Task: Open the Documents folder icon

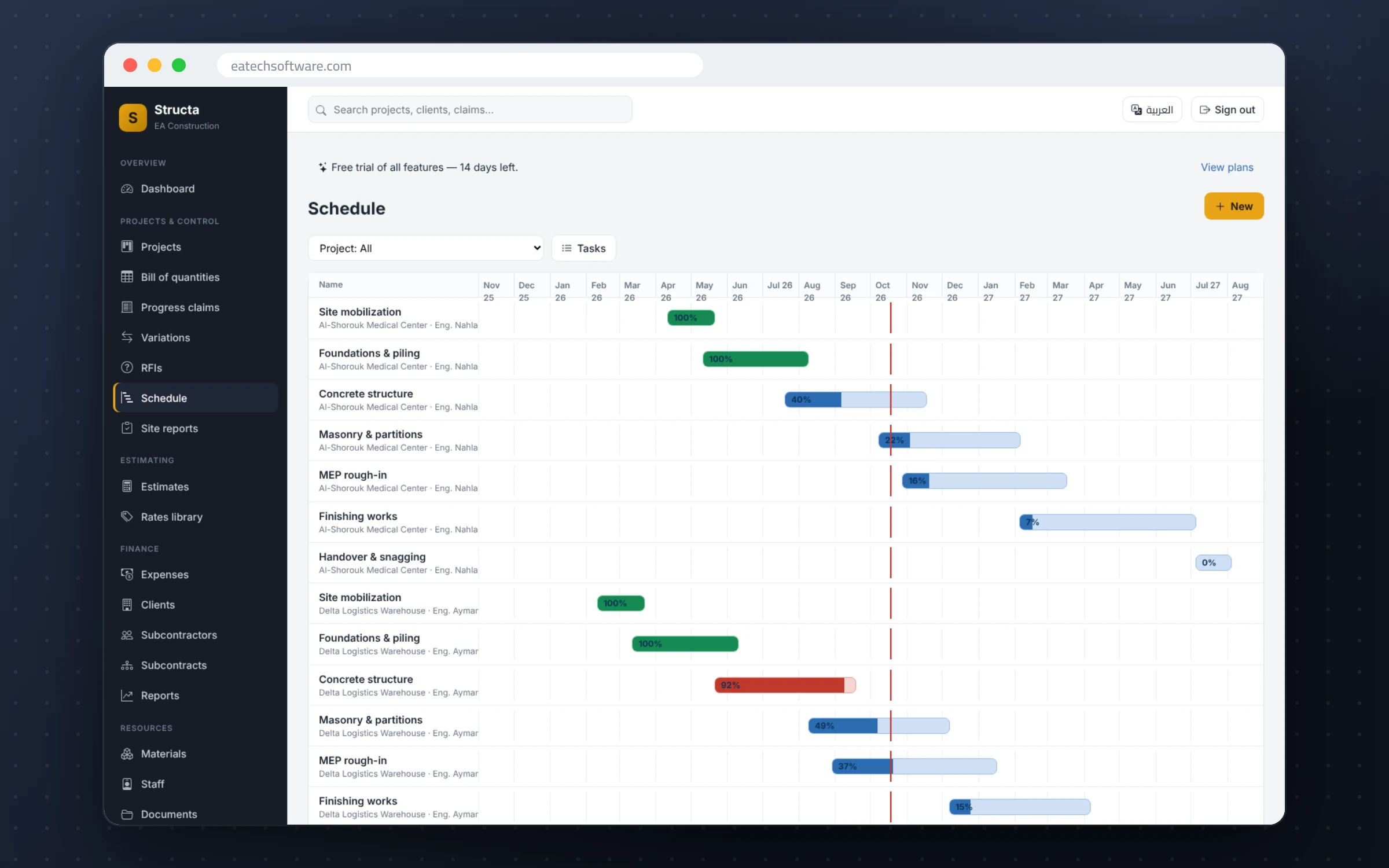Action: pos(127,814)
